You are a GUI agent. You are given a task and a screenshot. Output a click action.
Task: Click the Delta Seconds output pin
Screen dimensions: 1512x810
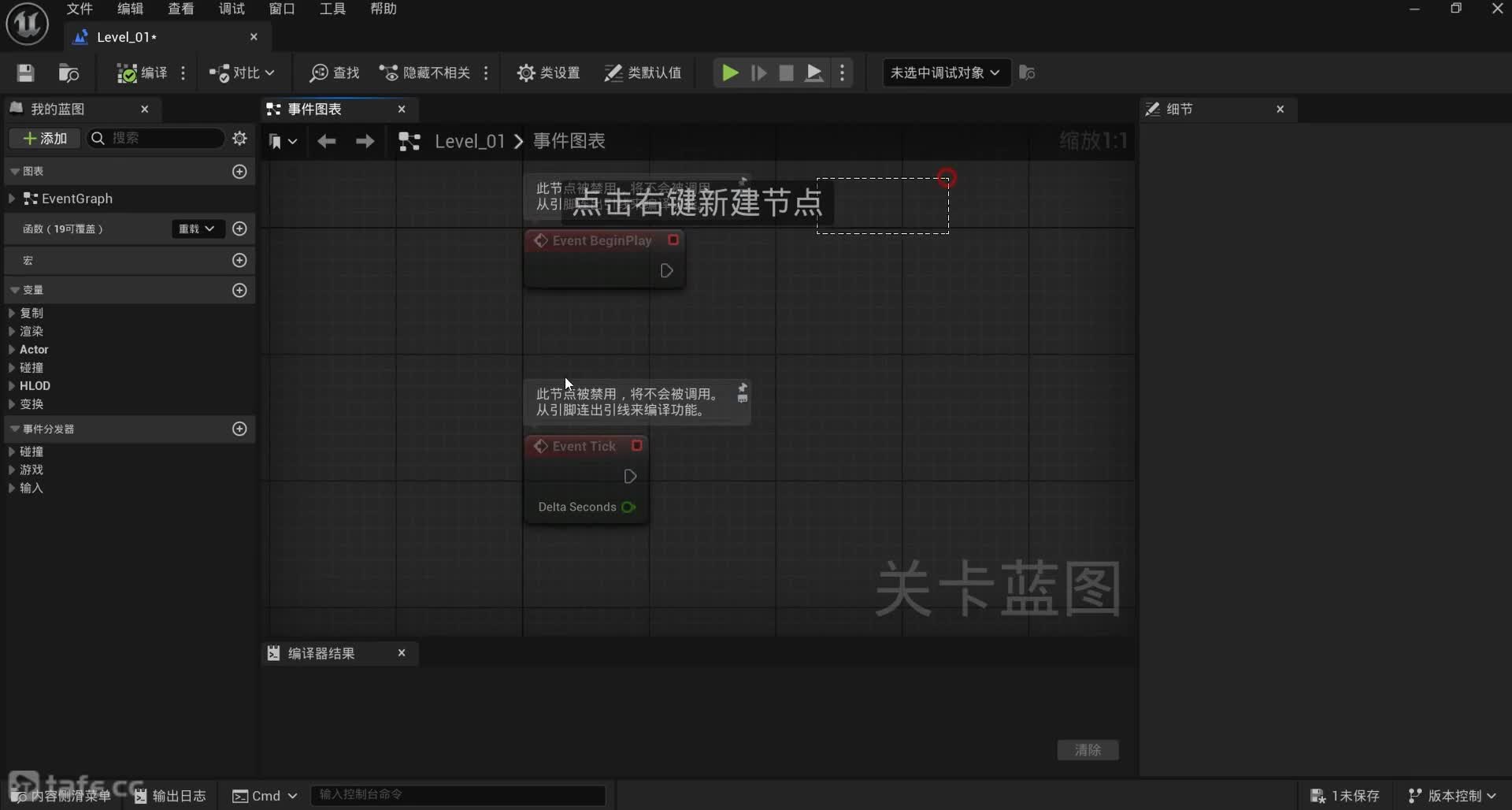coord(628,507)
